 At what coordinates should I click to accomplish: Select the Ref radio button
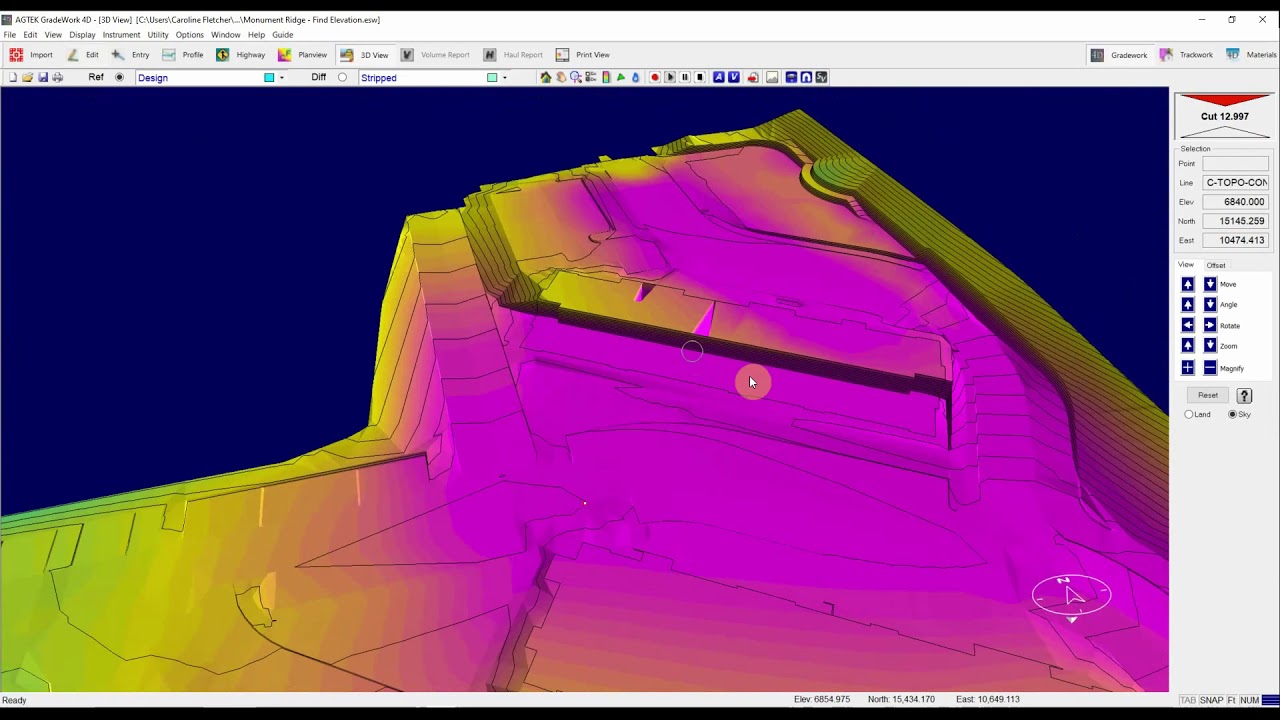click(119, 77)
